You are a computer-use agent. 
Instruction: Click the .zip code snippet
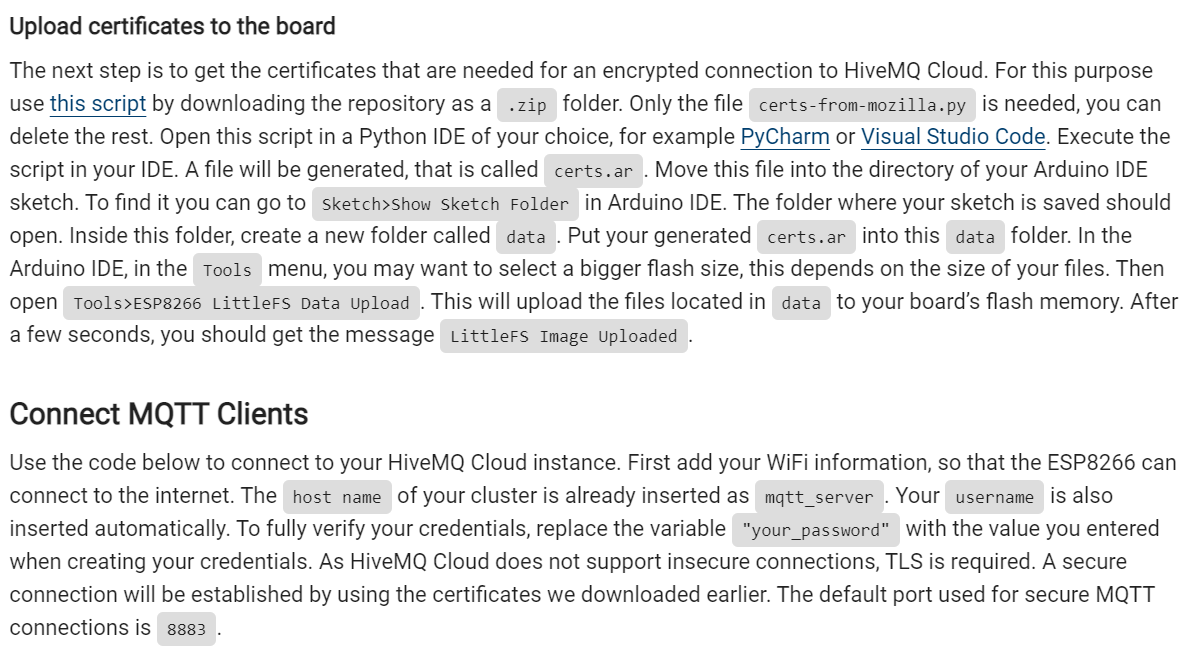coord(527,105)
